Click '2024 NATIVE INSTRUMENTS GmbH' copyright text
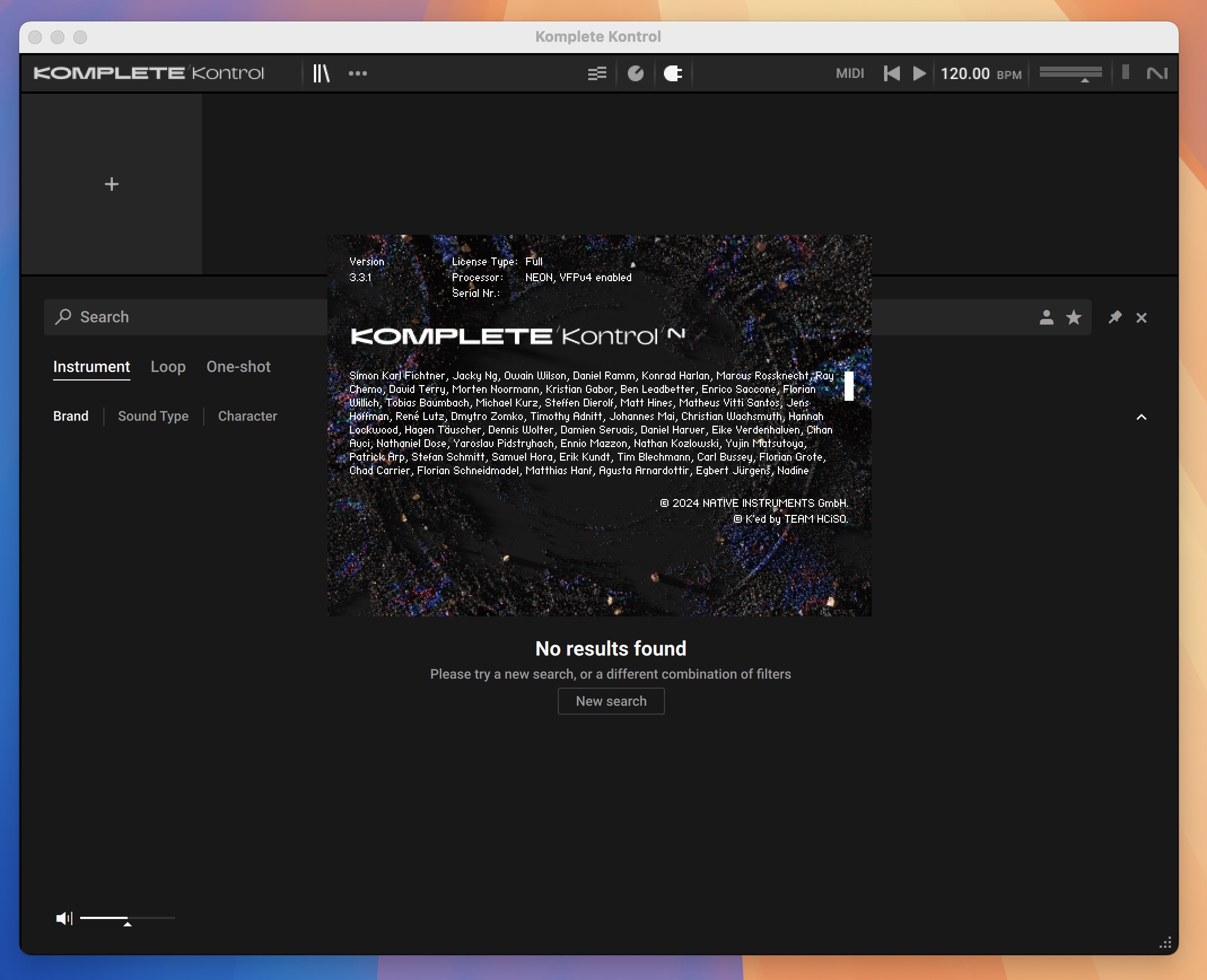The height and width of the screenshot is (980, 1207). (754, 503)
